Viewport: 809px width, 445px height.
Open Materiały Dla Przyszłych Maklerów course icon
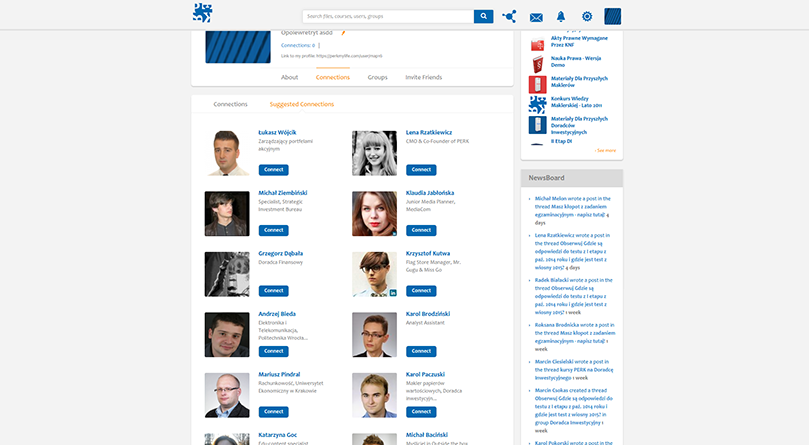pos(537,84)
